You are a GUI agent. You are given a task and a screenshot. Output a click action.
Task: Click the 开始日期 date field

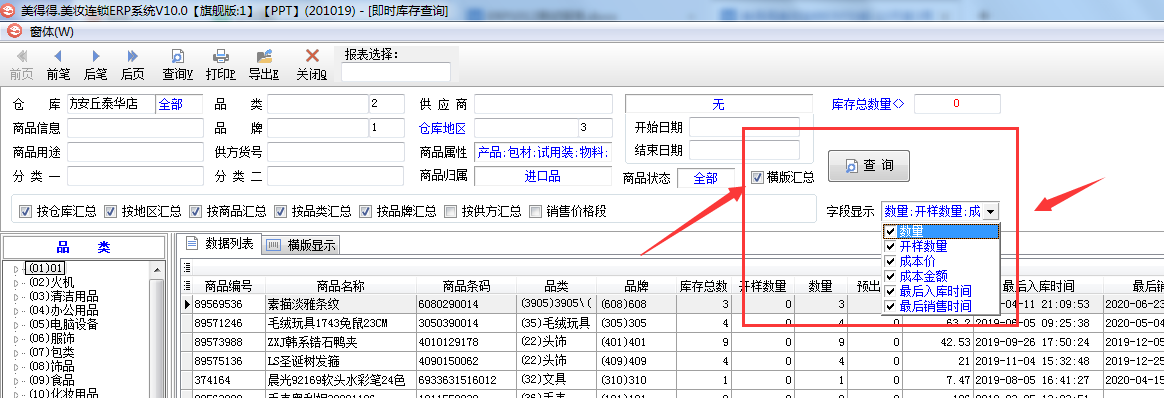(x=745, y=127)
